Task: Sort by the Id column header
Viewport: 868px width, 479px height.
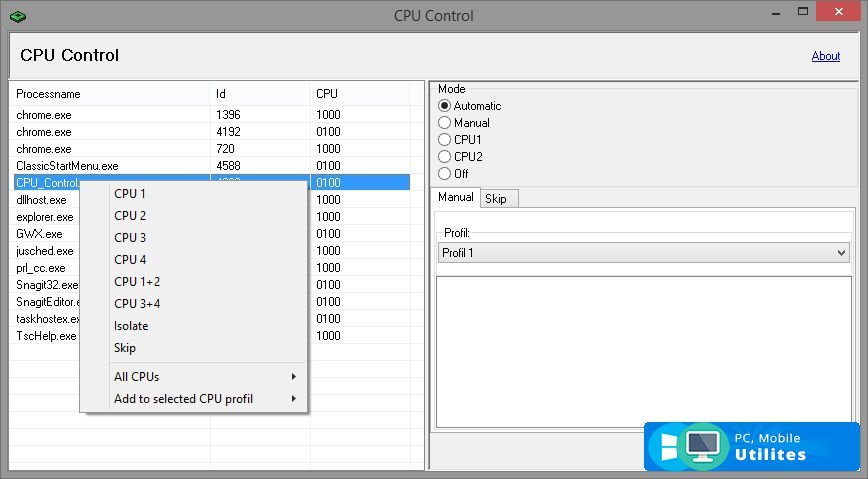Action: click(260, 94)
